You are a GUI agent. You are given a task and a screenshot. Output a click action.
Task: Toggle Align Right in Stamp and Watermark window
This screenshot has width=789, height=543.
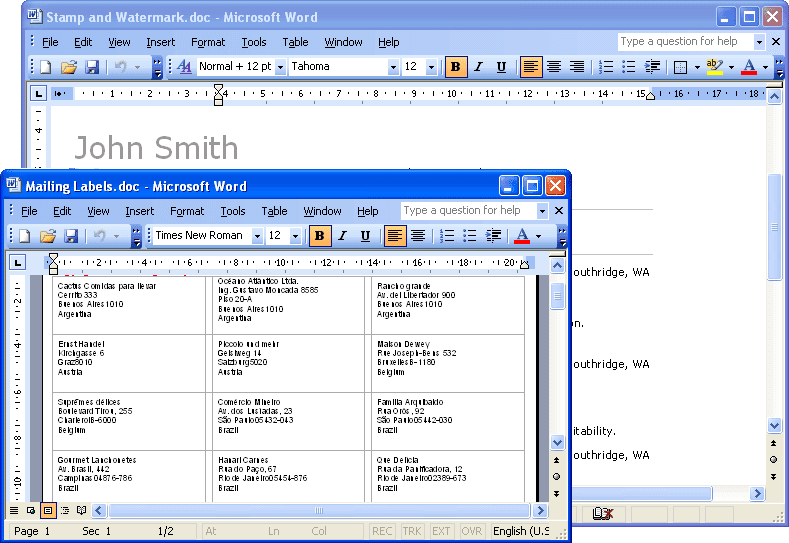(x=577, y=67)
